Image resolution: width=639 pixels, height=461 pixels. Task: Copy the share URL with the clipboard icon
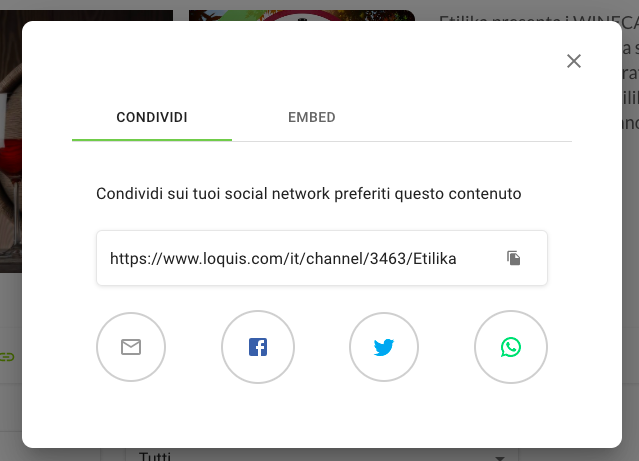(513, 258)
